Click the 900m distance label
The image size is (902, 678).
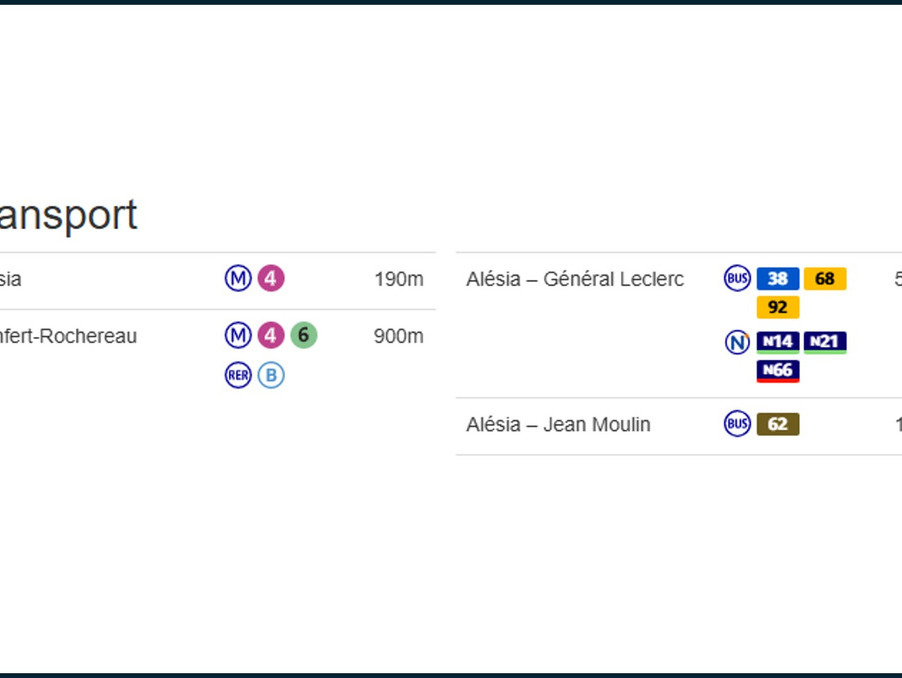(399, 336)
